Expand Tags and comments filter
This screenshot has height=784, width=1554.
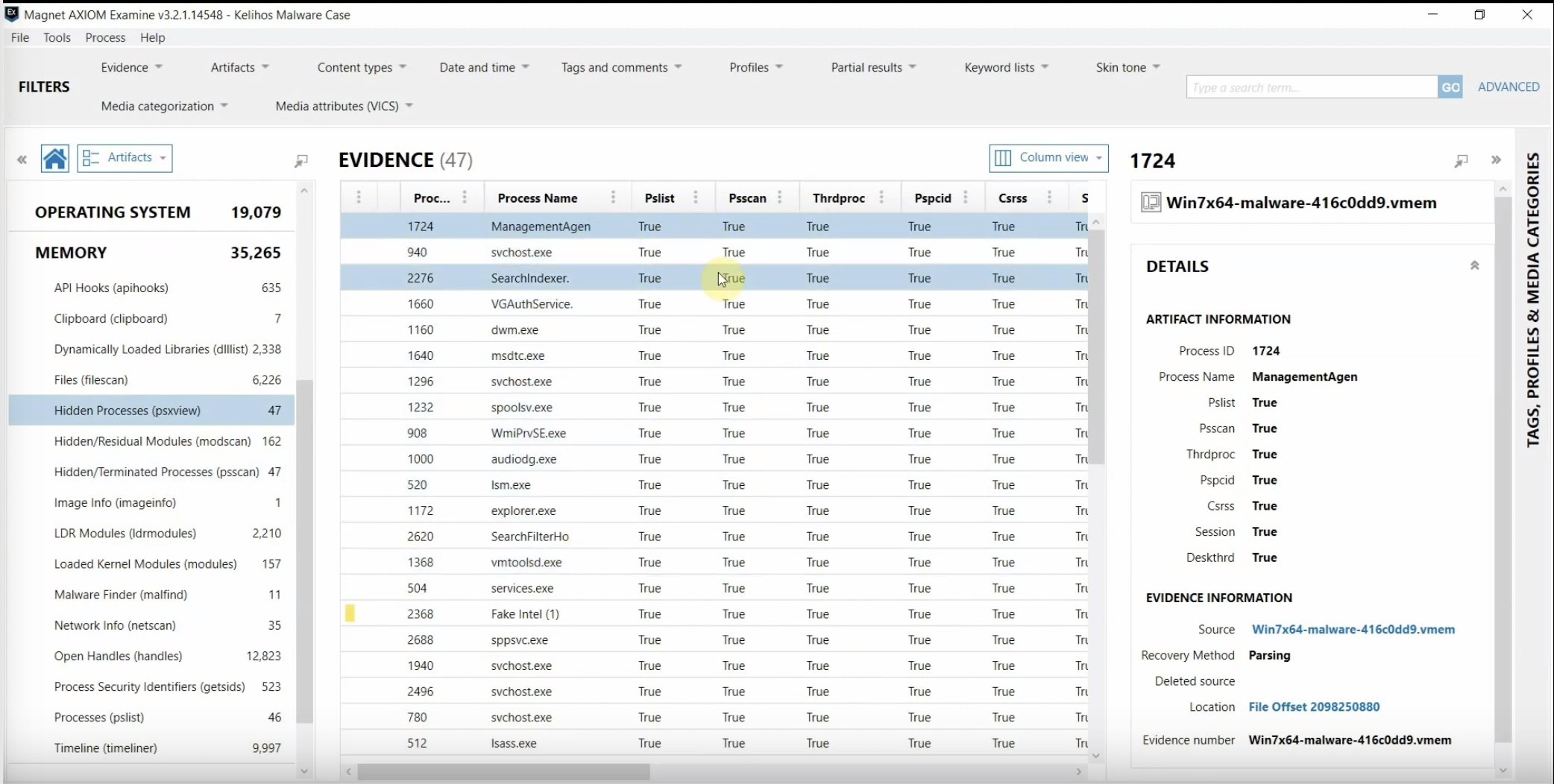point(621,67)
